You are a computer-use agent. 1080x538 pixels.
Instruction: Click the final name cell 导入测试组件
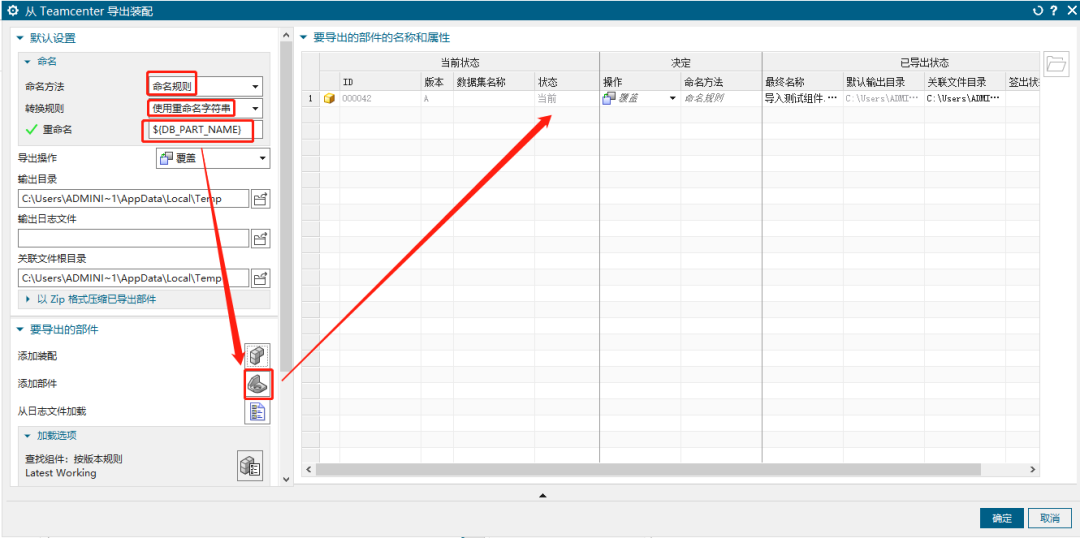coord(802,99)
